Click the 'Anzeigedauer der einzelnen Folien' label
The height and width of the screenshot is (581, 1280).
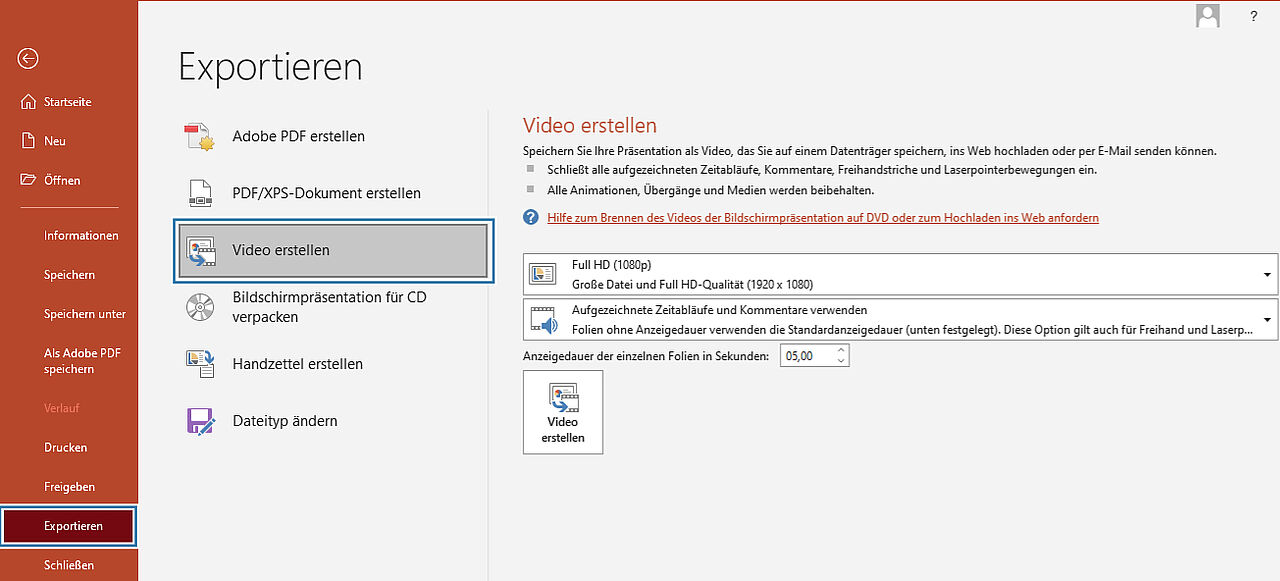(646, 356)
